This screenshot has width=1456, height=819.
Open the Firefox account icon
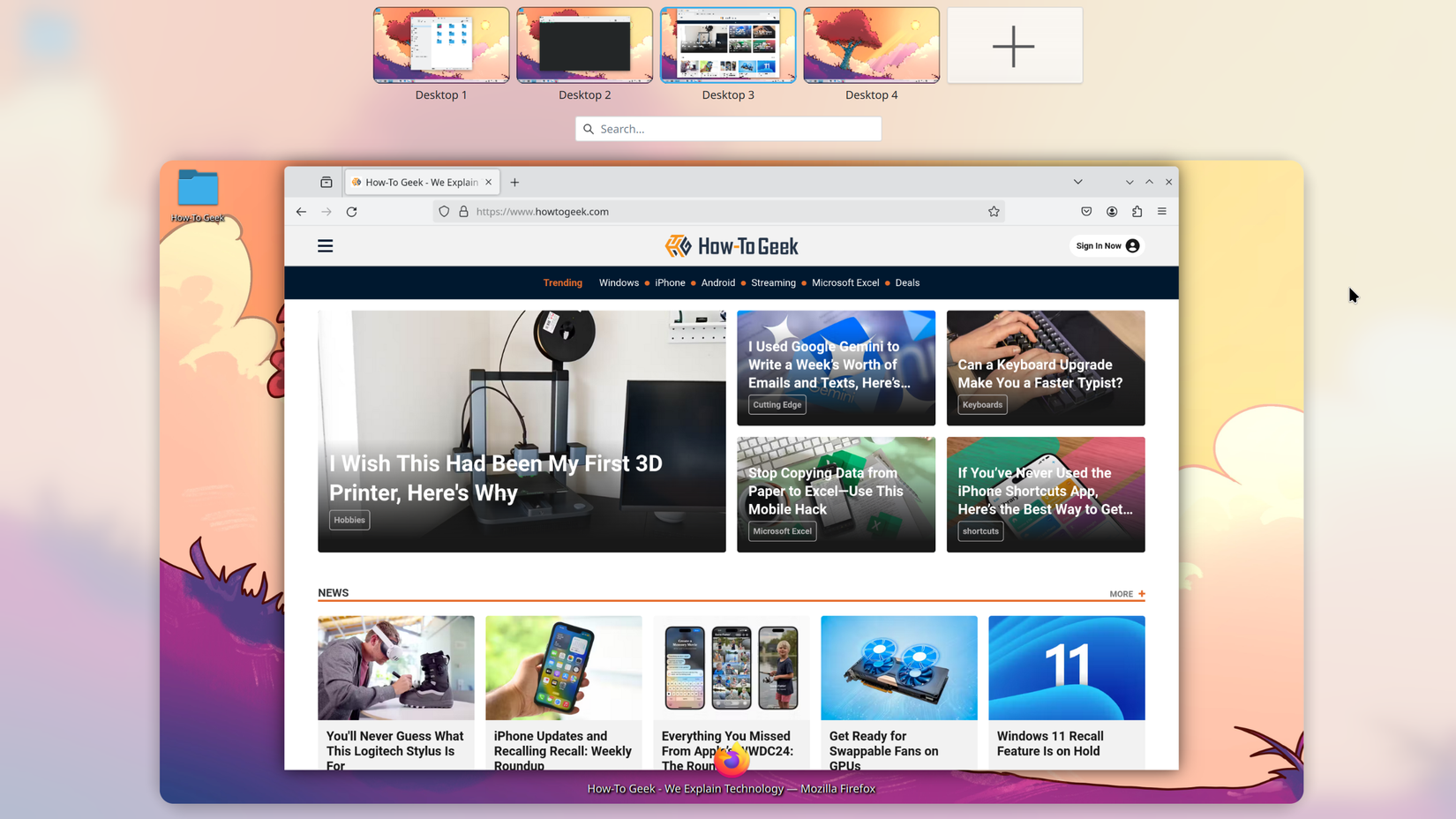(1112, 211)
